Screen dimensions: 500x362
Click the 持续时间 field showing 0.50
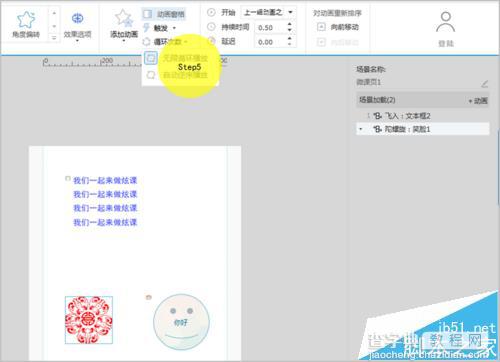click(x=271, y=28)
